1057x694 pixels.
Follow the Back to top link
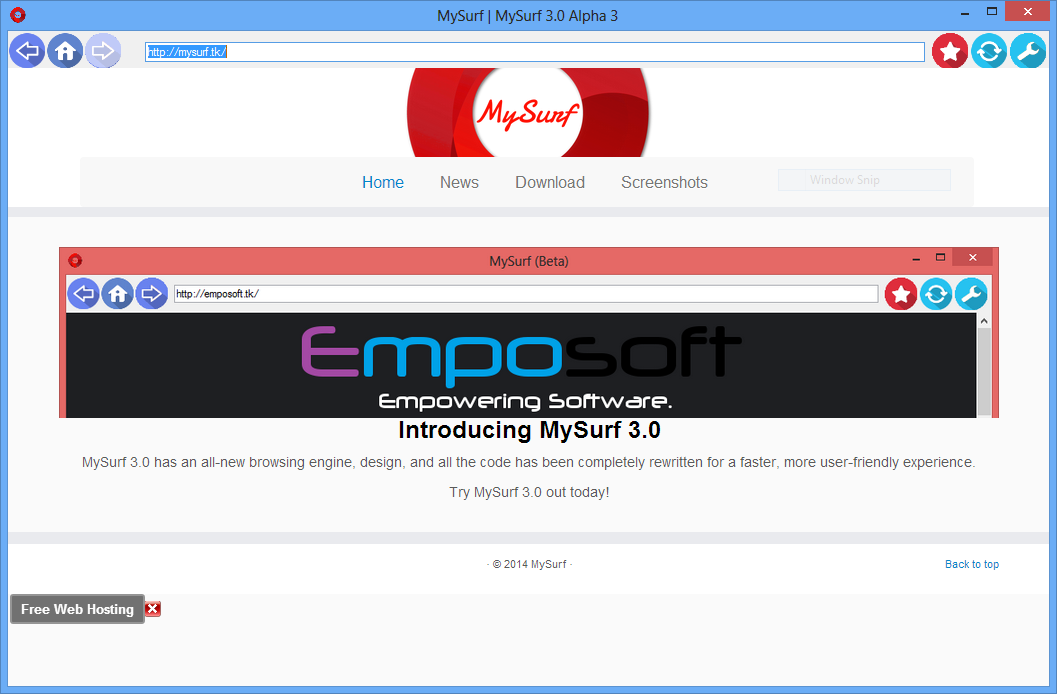(971, 564)
